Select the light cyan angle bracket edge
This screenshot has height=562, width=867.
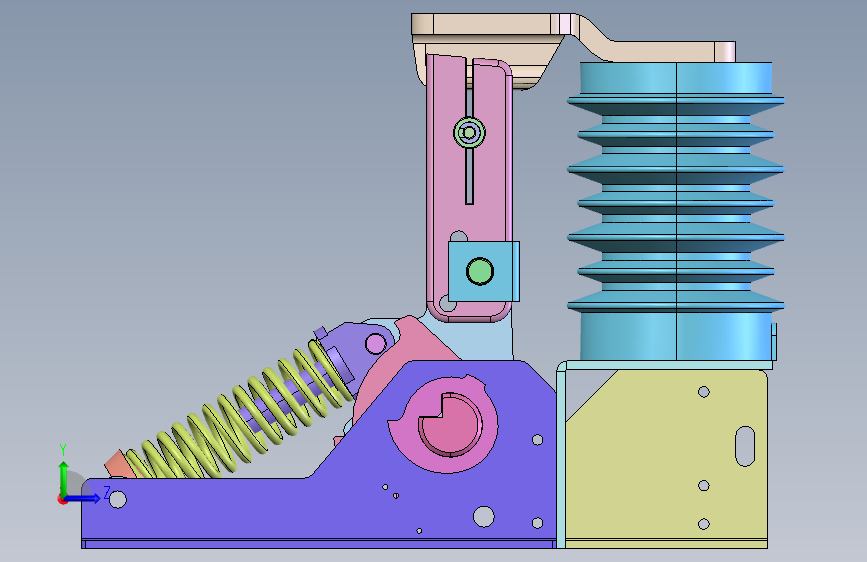[561, 454]
